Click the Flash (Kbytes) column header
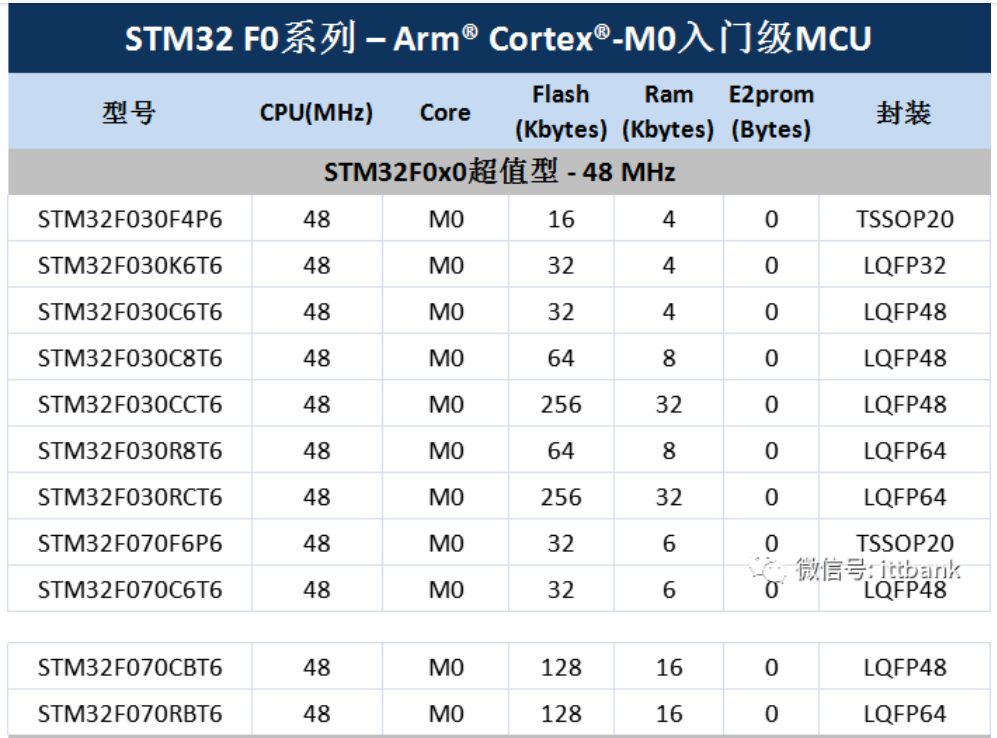This screenshot has width=997, height=738. pos(561,111)
